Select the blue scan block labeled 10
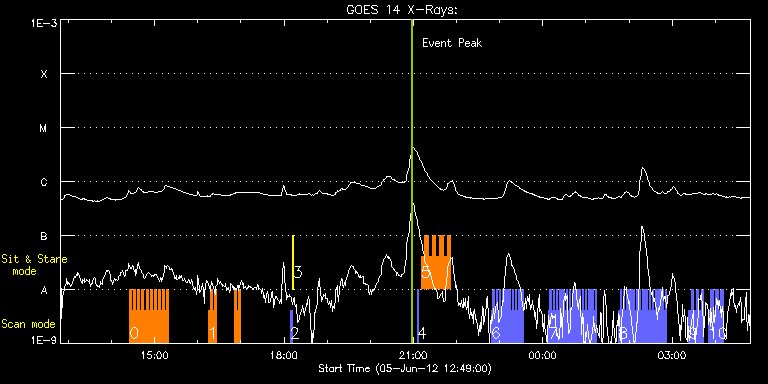Image resolution: width=768 pixels, height=384 pixels. (717, 316)
